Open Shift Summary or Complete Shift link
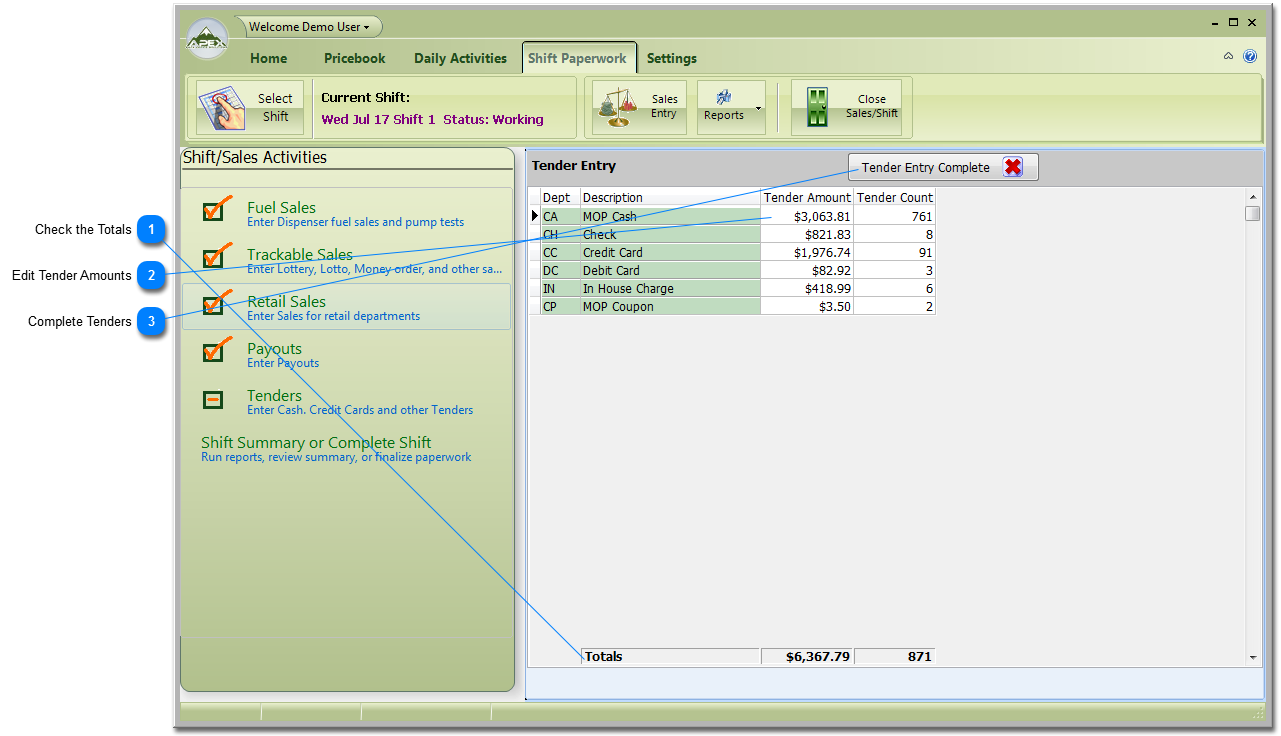The image size is (1281, 736). click(316, 443)
